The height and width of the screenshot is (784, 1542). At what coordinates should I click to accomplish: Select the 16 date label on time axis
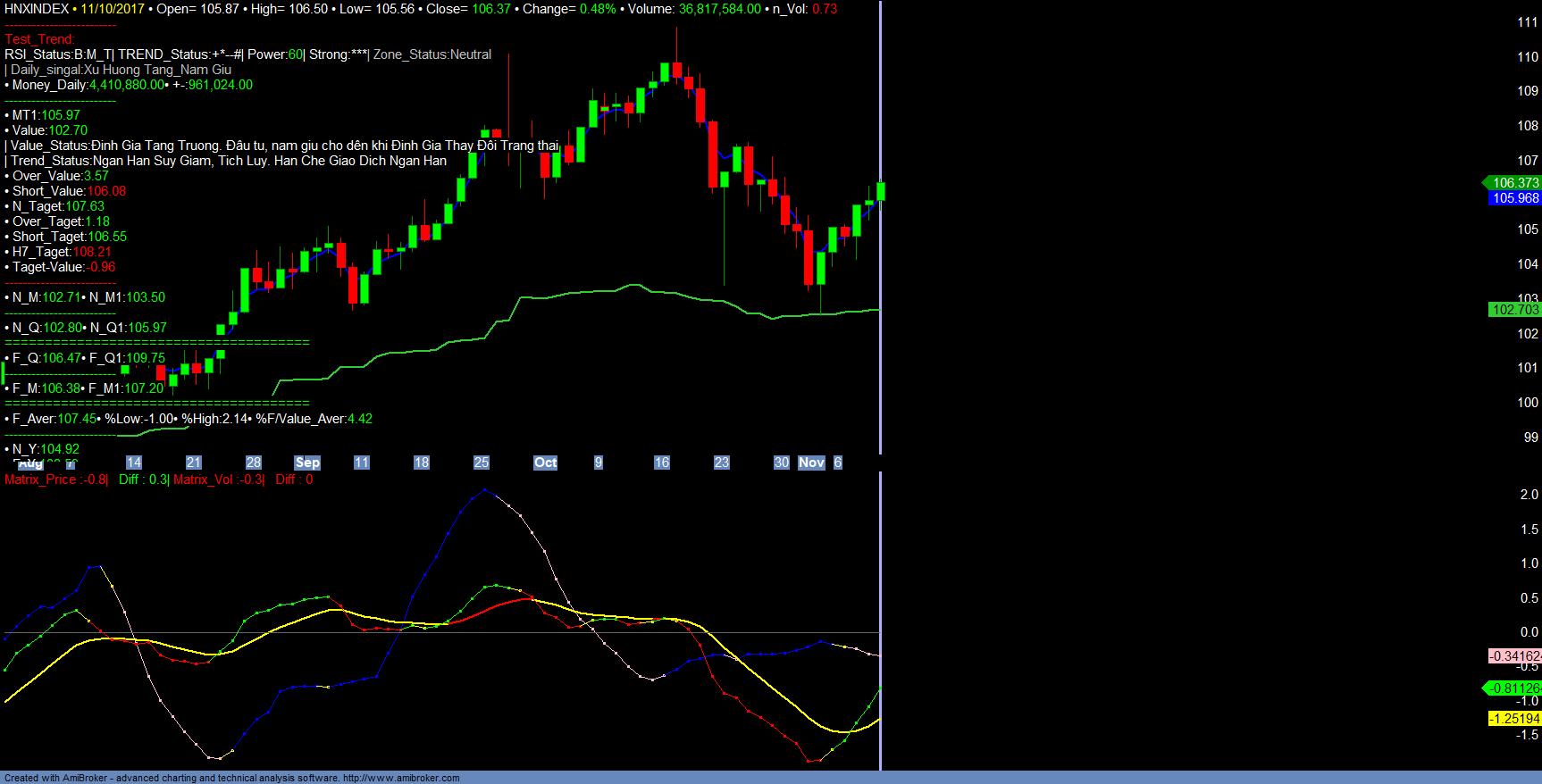click(662, 463)
